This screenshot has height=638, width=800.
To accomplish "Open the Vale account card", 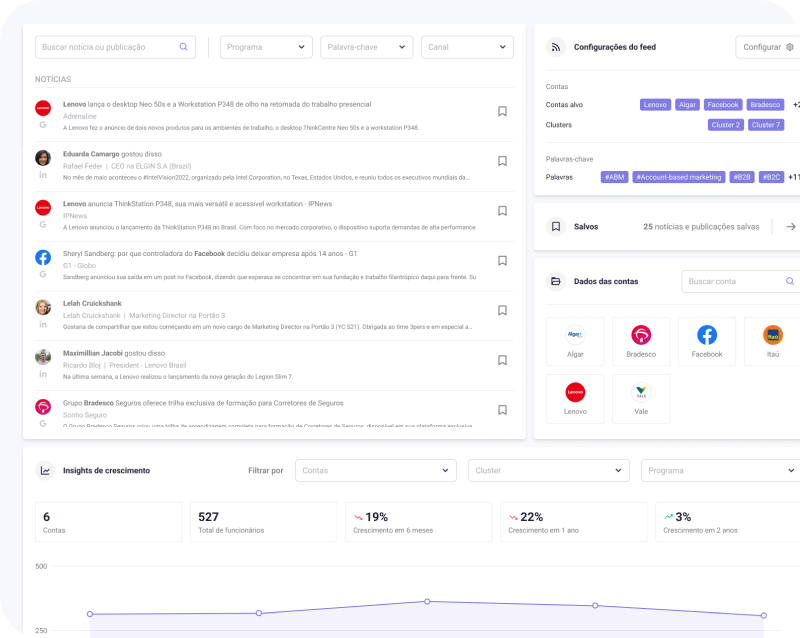I will click(641, 398).
